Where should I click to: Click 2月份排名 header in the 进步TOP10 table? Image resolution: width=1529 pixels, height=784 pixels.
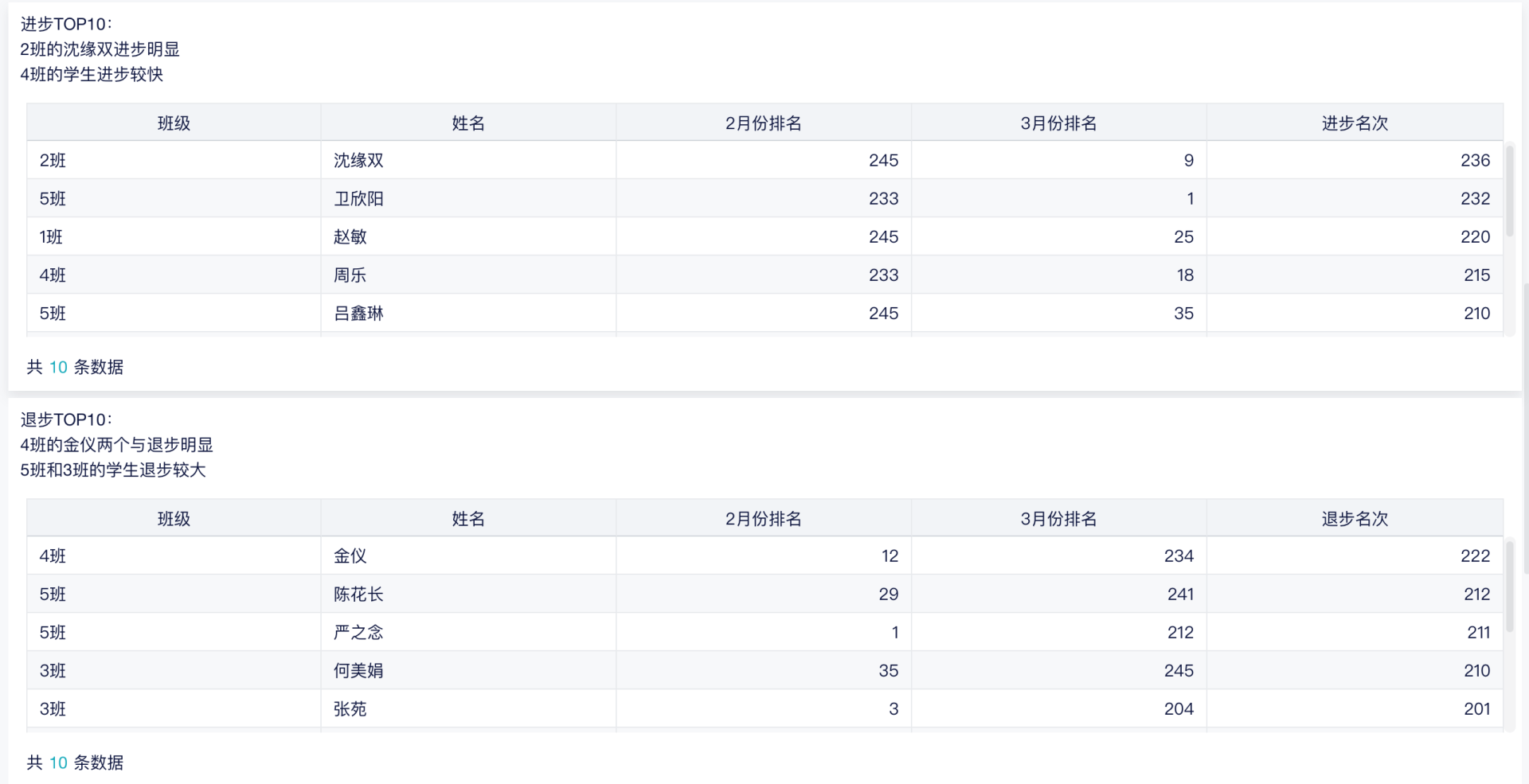[x=763, y=123]
